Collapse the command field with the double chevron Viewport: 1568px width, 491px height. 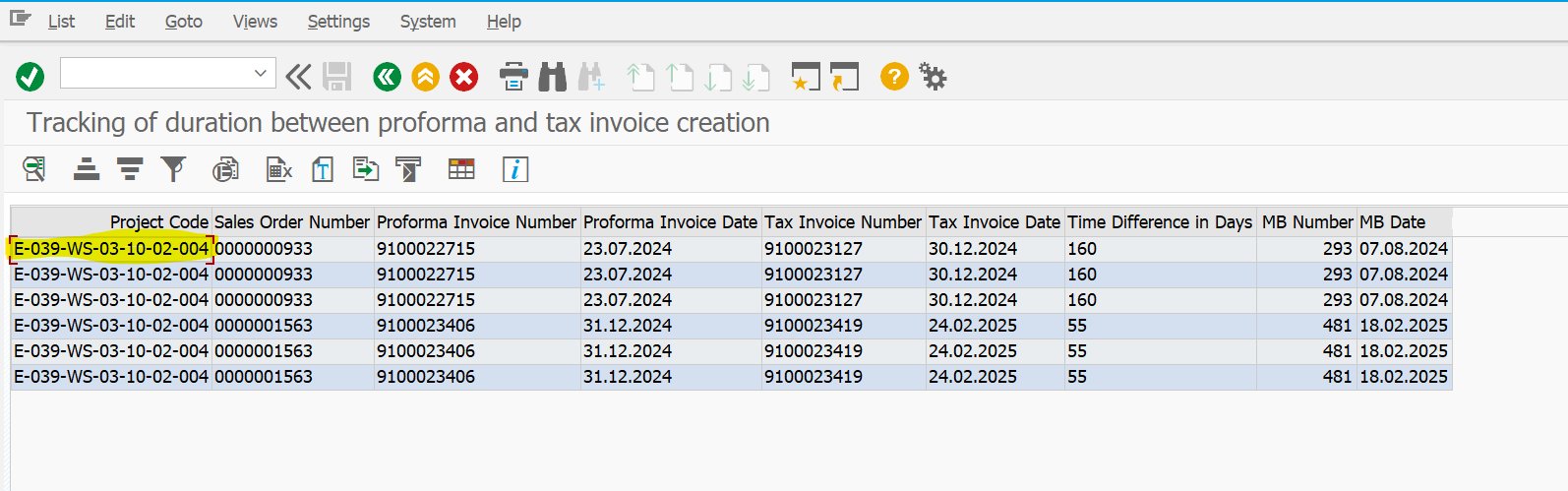pyautogui.click(x=298, y=77)
